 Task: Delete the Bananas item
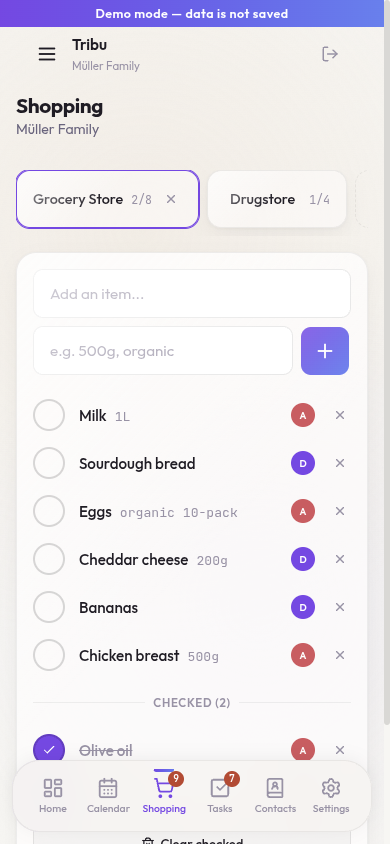coord(340,607)
